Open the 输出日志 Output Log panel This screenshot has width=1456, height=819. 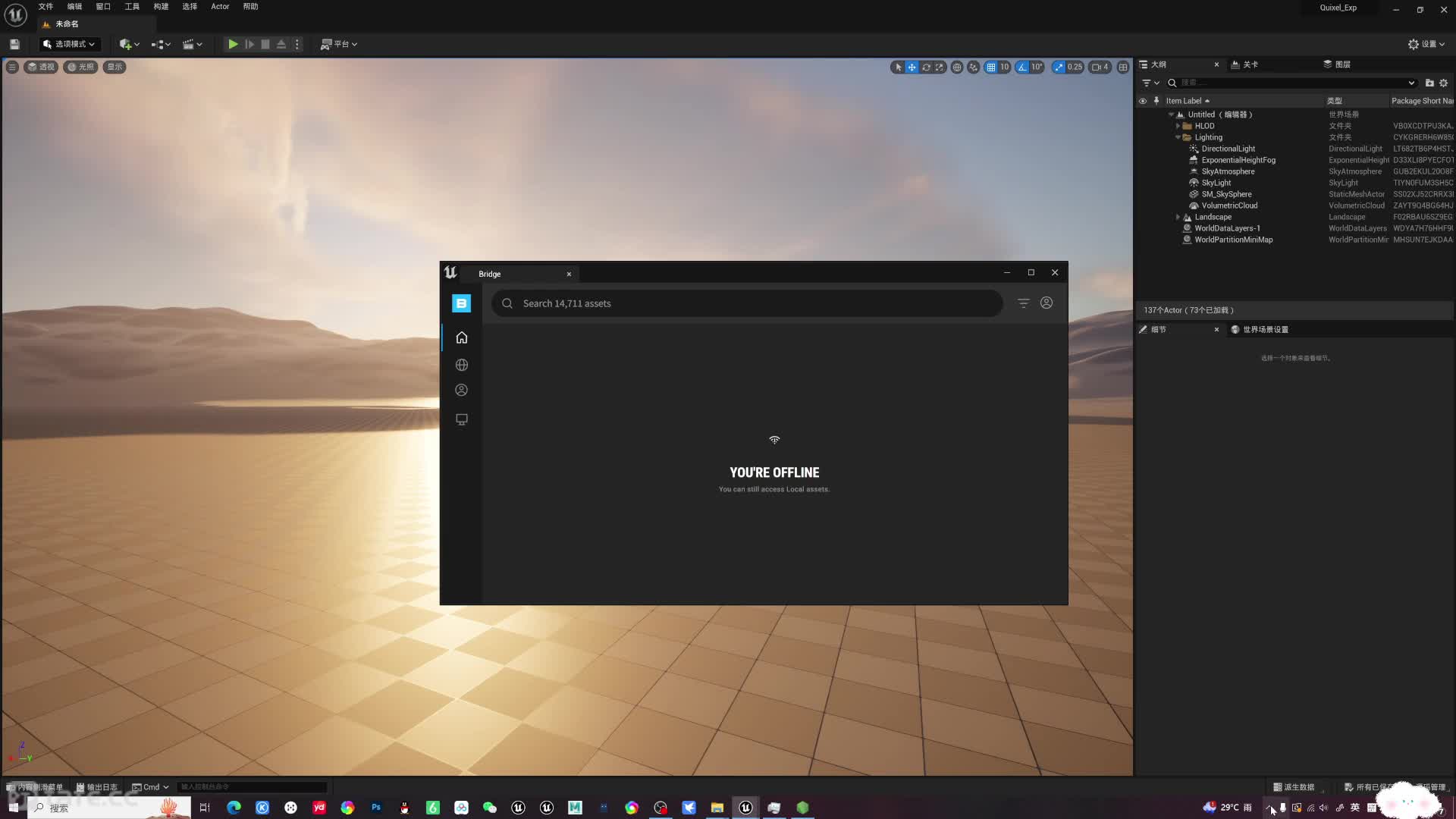(97, 787)
